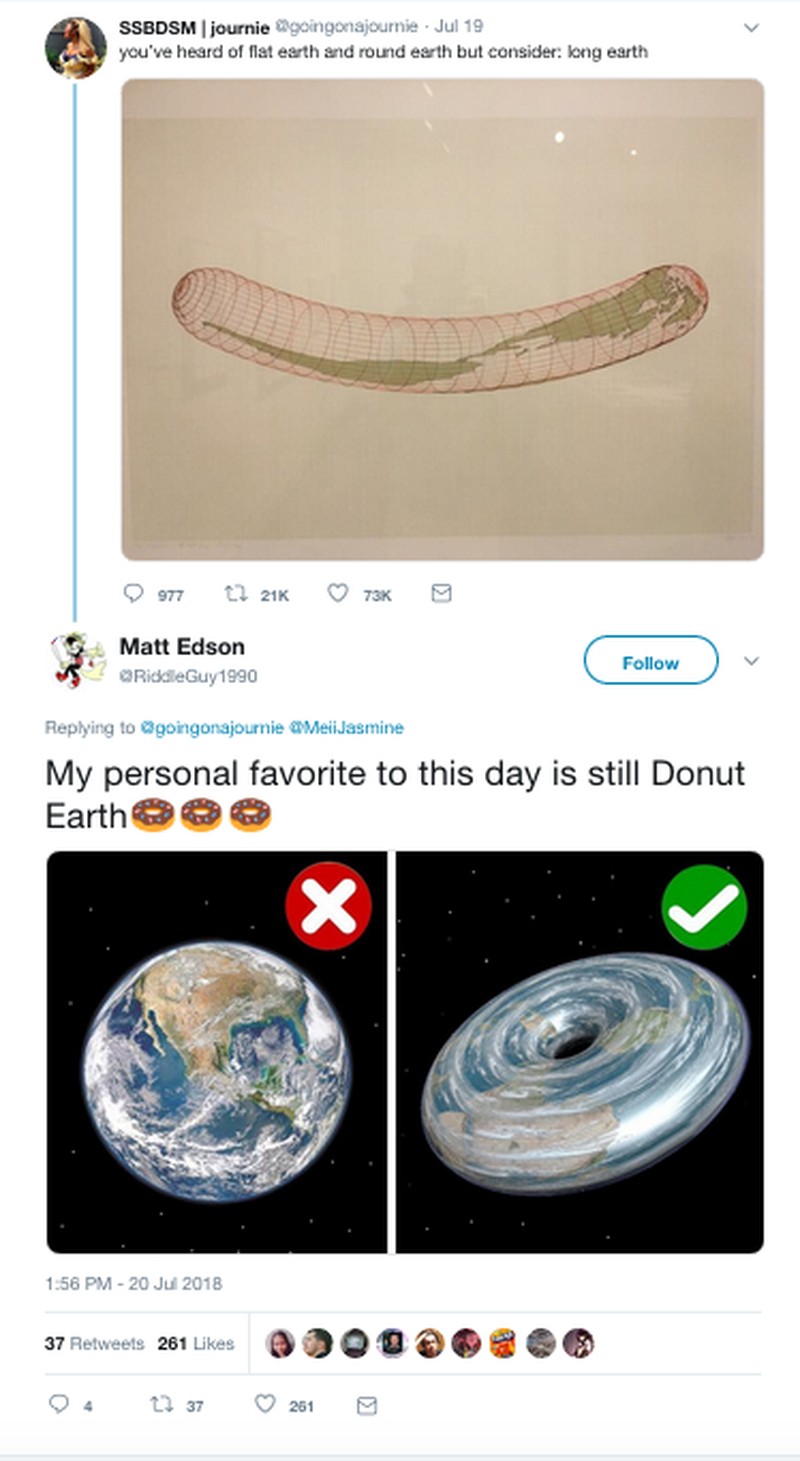The width and height of the screenshot is (800, 1461).
Task: Expand options chevron beside Follow button
Action: (752, 661)
